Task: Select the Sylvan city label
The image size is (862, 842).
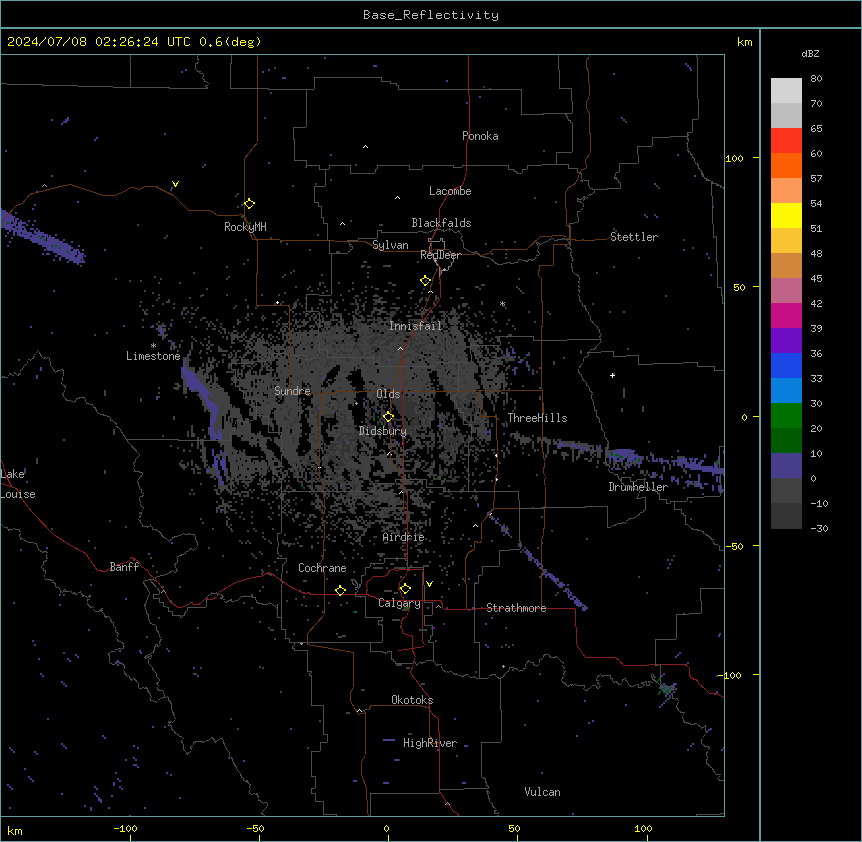Action: point(390,245)
